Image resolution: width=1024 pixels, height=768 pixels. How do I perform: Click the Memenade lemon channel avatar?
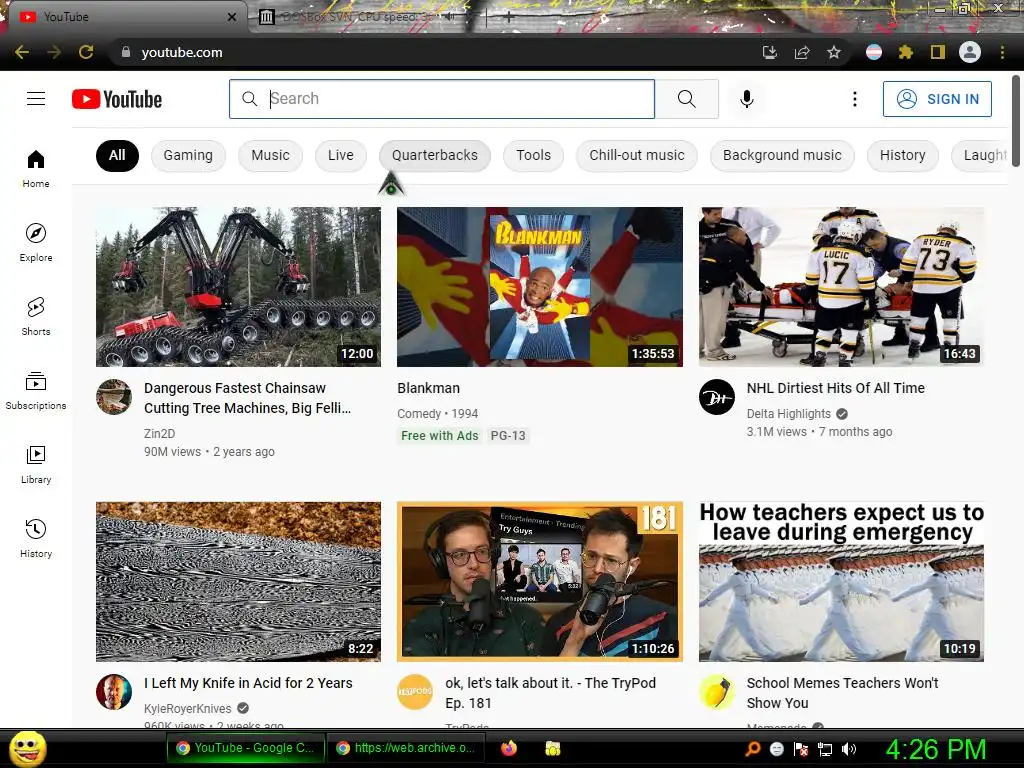(x=716, y=692)
